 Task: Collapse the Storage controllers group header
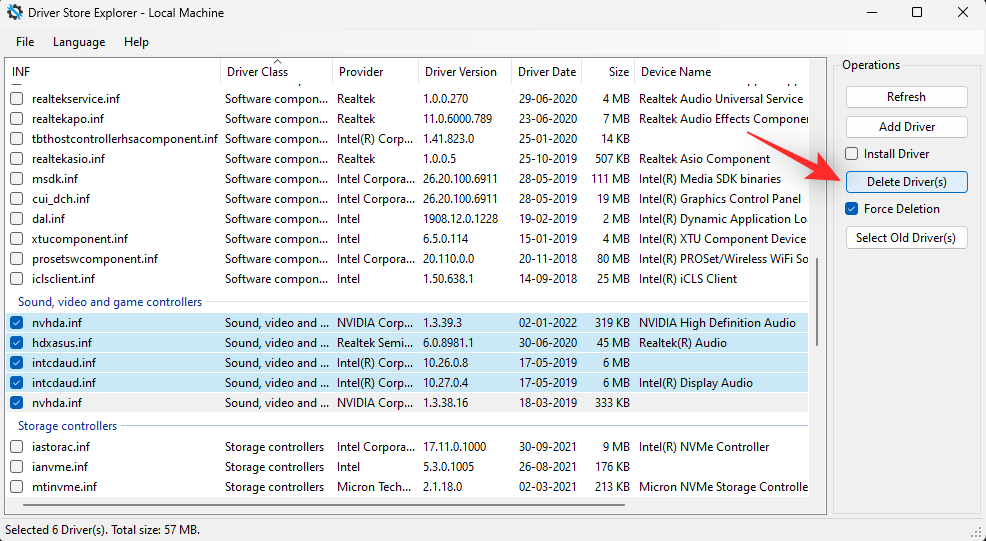coord(68,426)
